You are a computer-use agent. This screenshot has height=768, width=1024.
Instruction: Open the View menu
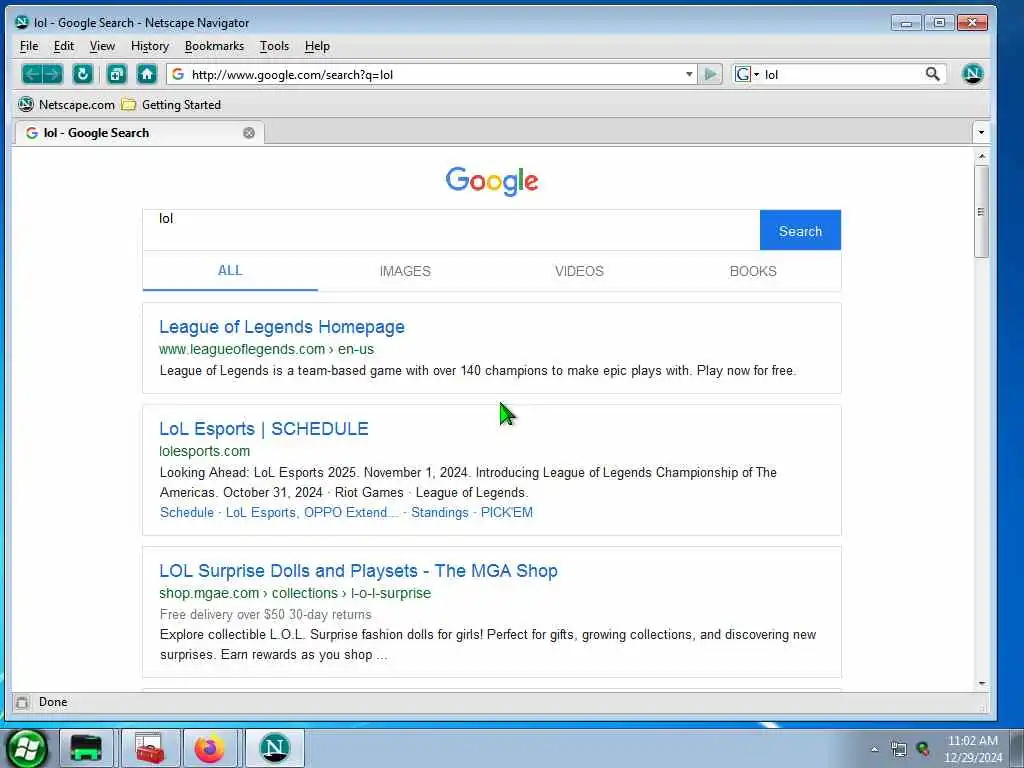[102, 46]
